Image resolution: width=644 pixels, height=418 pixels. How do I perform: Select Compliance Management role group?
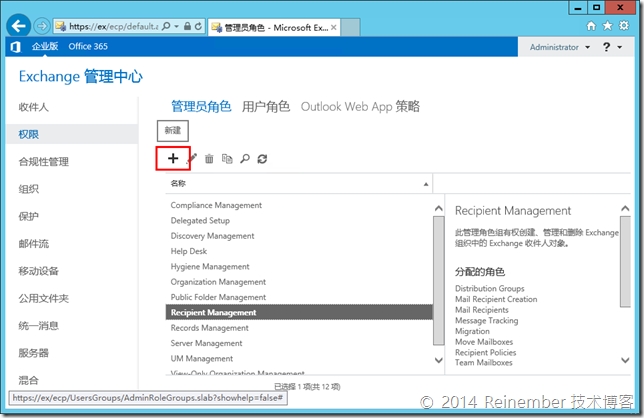299,205
